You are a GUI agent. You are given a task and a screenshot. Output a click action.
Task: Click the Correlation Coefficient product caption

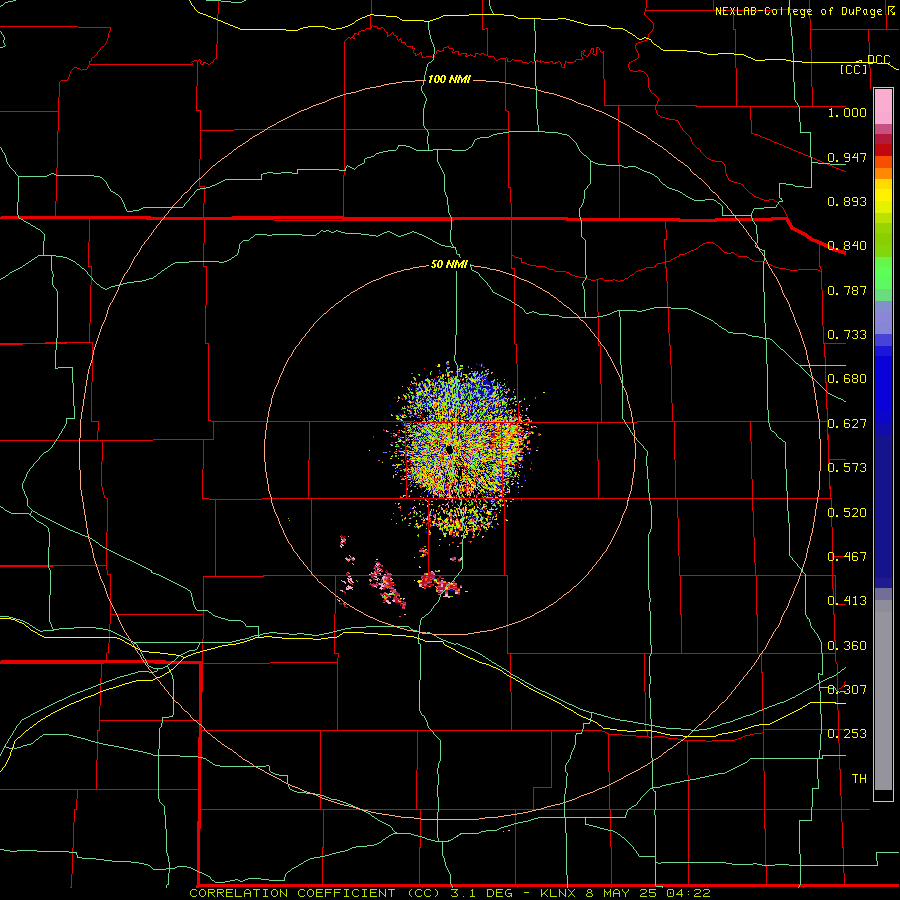[x=450, y=893]
